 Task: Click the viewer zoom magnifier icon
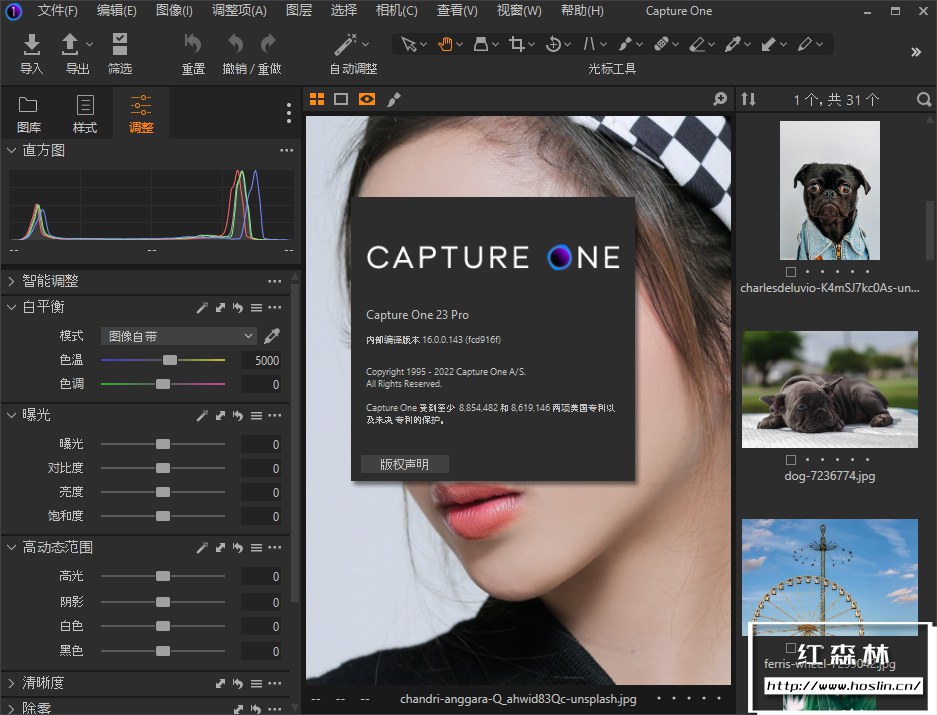click(719, 99)
